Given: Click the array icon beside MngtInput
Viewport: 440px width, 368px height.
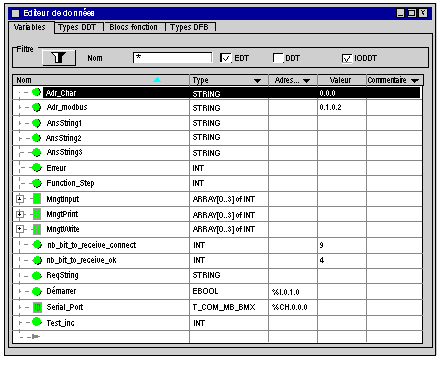Looking at the screenshot, I should coord(37,199).
